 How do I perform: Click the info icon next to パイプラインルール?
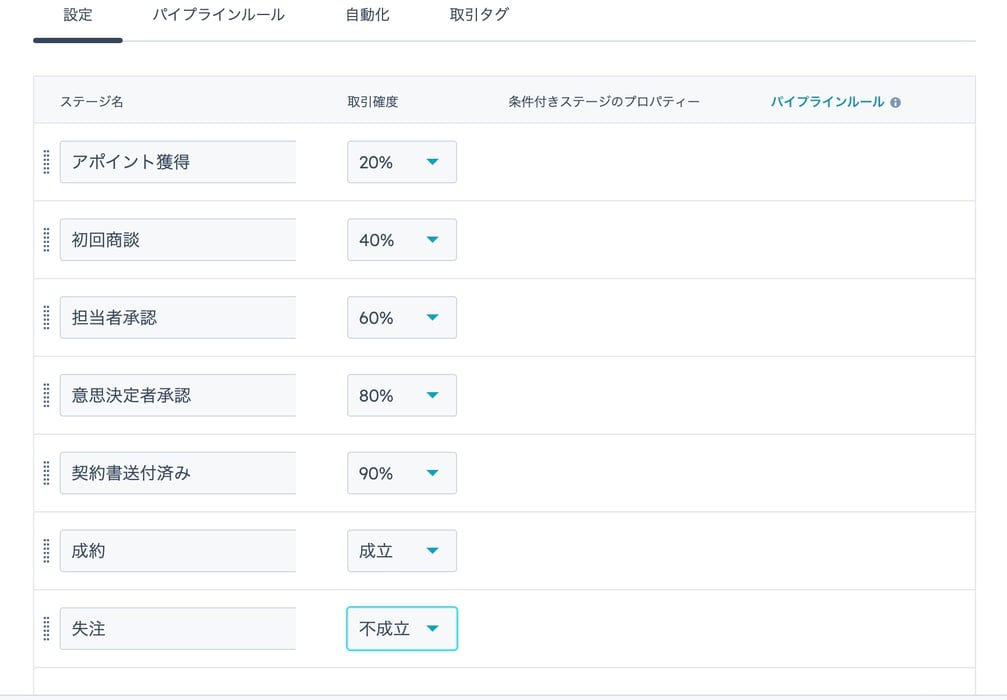point(896,101)
